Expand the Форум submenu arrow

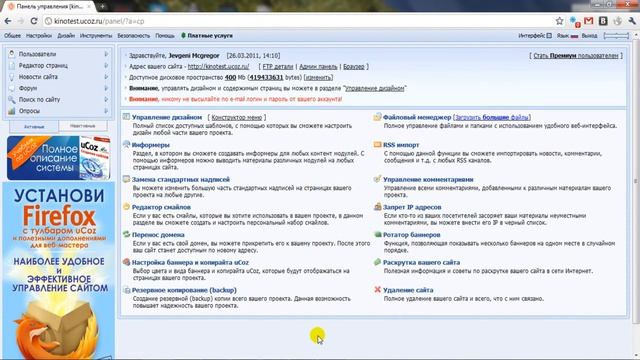coord(106,88)
